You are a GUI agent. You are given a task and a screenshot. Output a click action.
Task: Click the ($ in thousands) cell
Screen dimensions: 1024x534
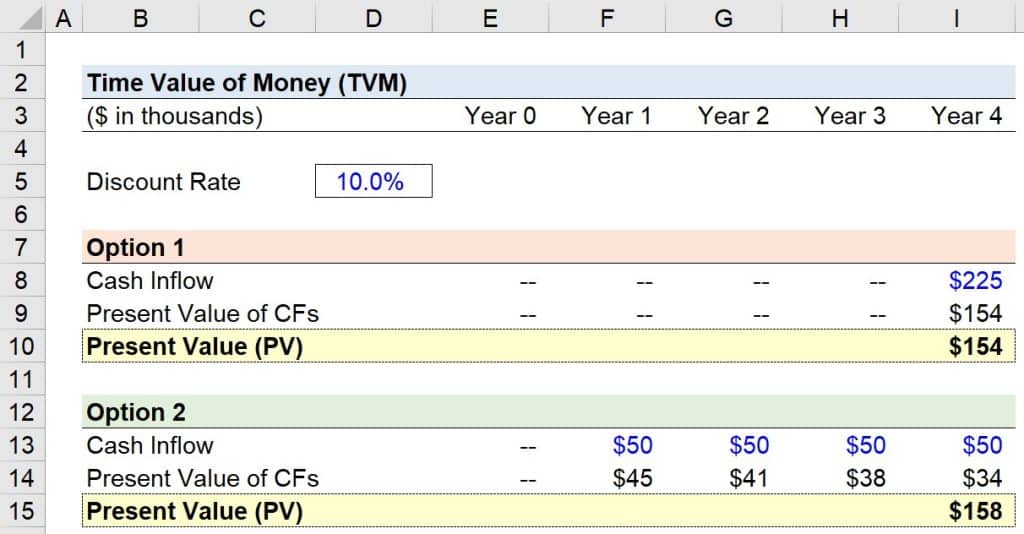click(x=174, y=116)
